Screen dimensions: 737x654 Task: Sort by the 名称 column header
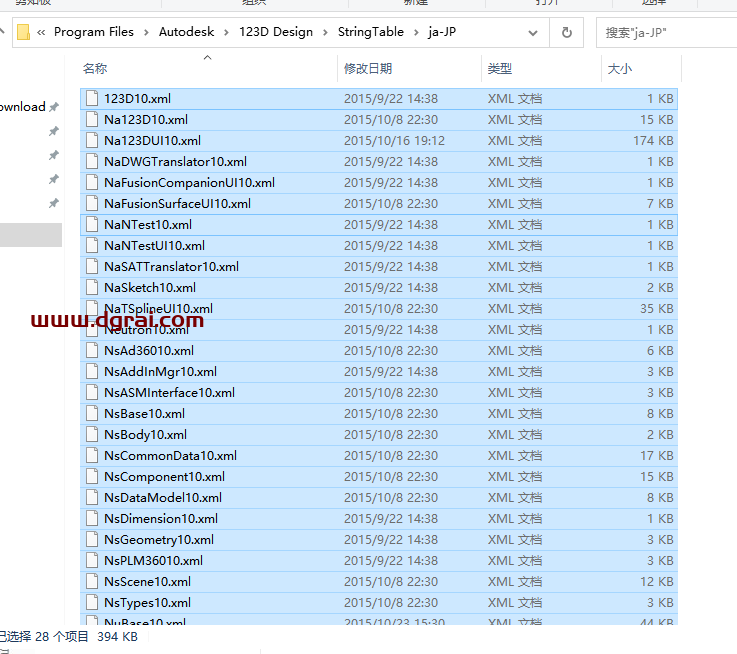tap(95, 69)
